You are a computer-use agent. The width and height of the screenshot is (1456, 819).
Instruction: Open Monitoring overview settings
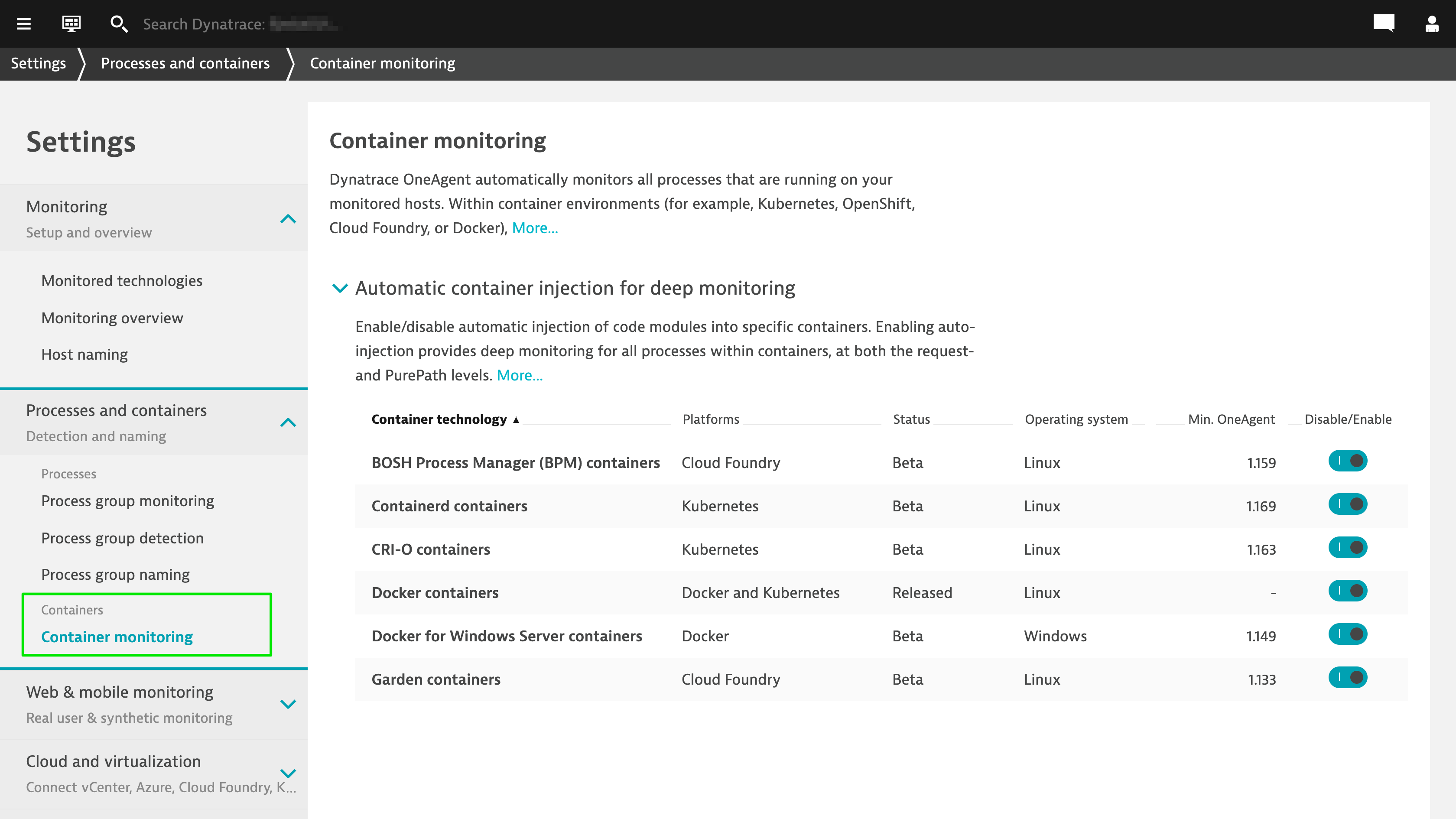(112, 318)
